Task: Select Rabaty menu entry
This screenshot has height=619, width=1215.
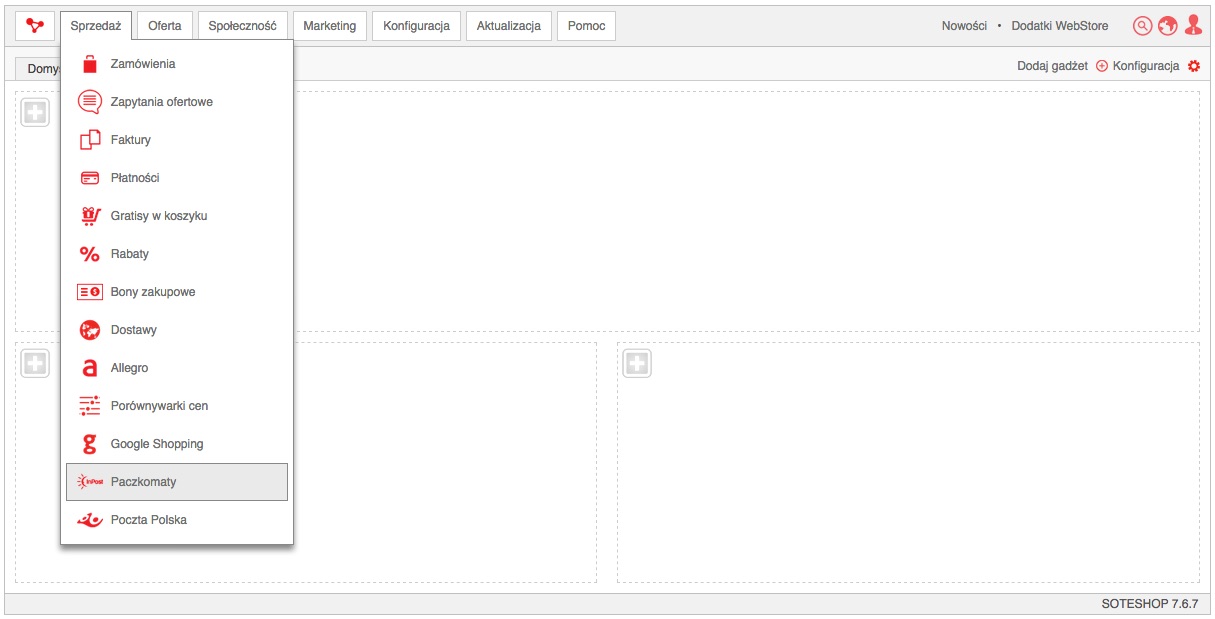Action: 177,254
